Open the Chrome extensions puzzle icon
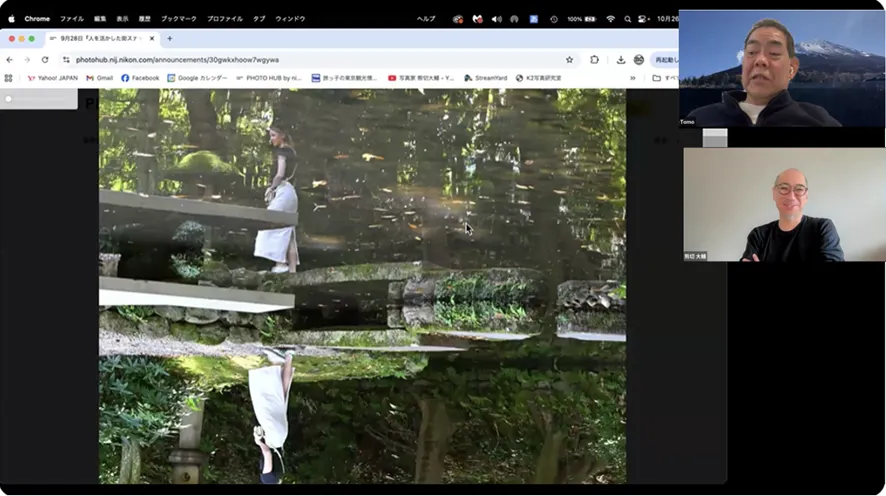The height and width of the screenshot is (496, 886). (x=595, y=59)
